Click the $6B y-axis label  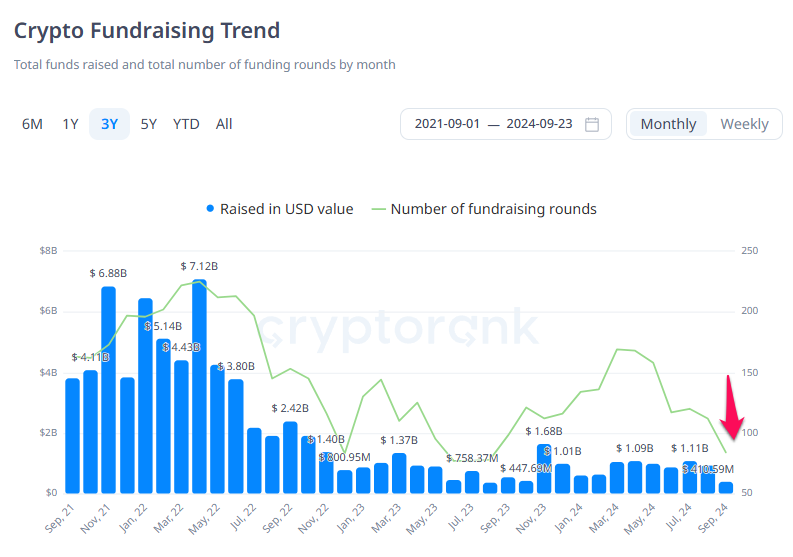pos(49,311)
